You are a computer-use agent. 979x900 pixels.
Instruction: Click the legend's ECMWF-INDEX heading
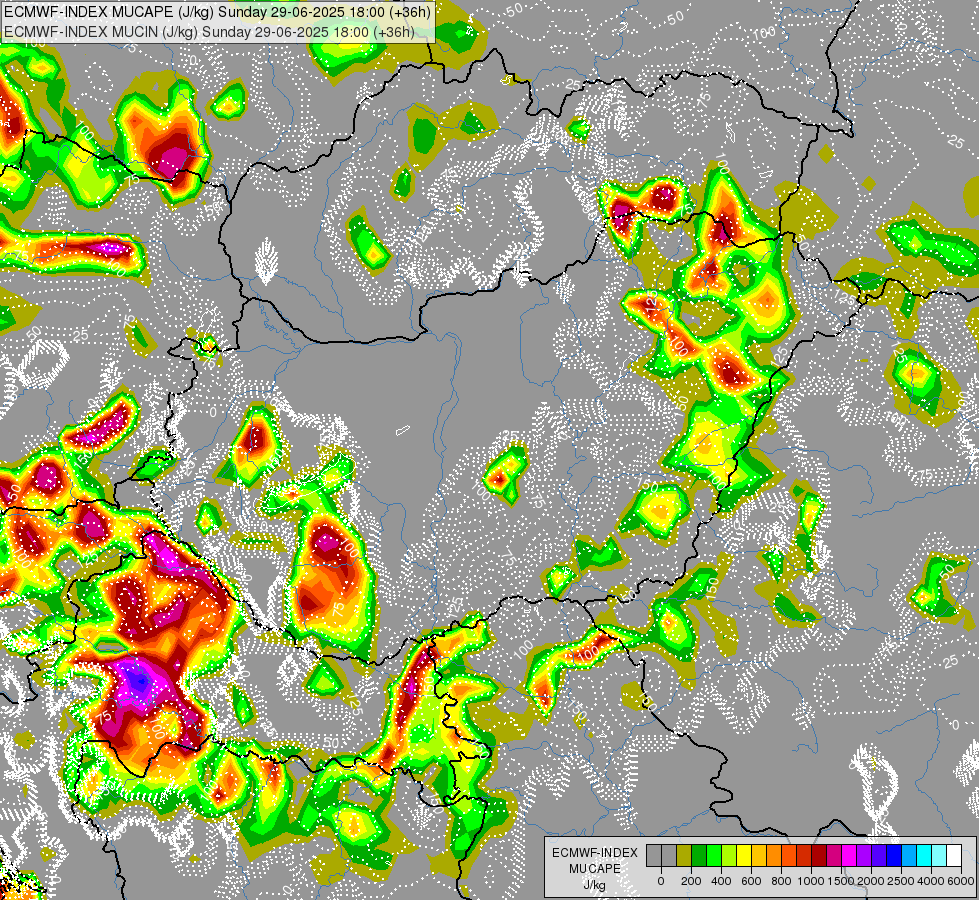click(x=595, y=853)
